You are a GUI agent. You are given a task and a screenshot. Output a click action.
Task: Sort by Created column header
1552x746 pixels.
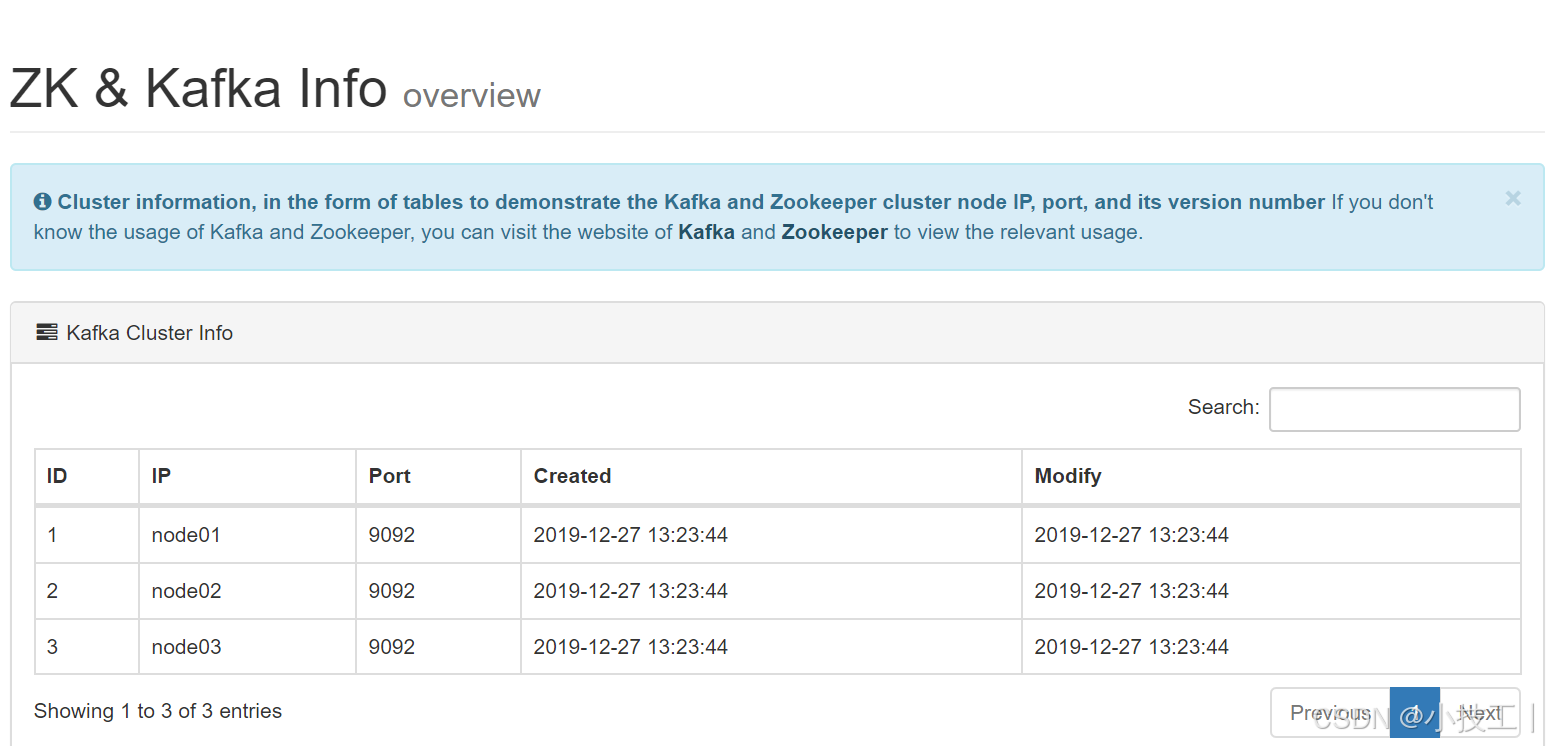771,476
